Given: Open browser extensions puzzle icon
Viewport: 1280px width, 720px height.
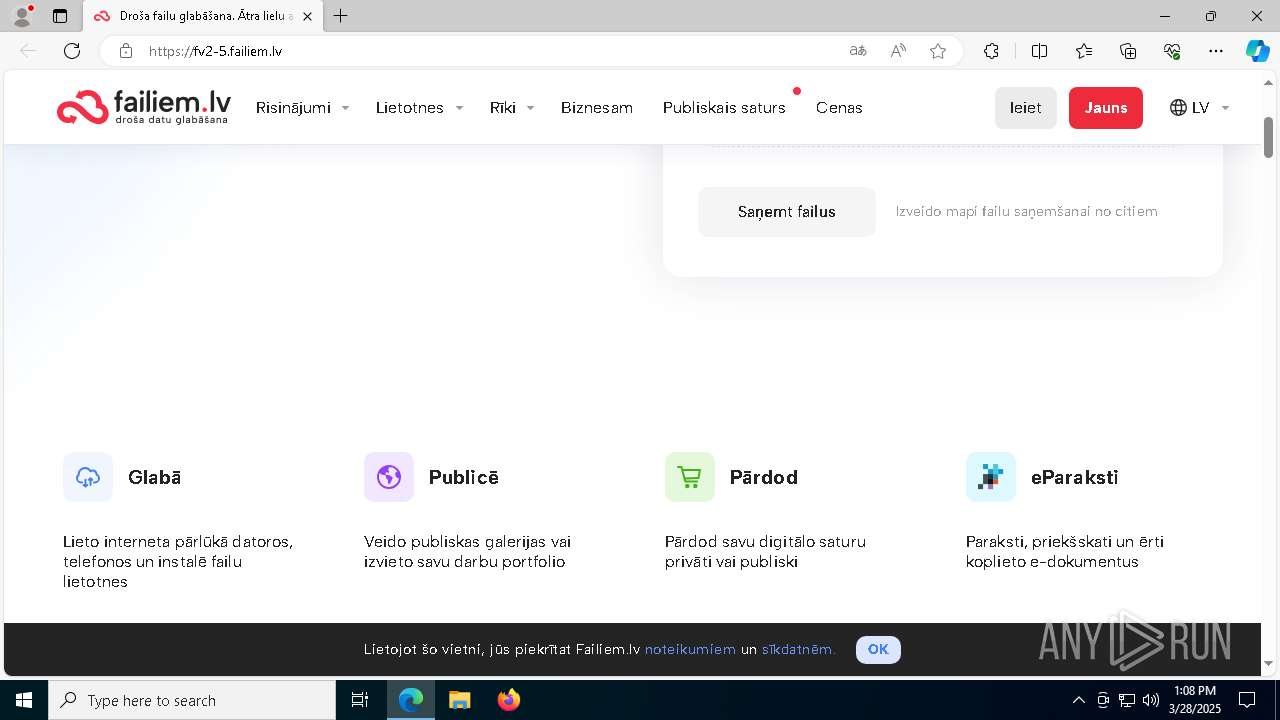Looking at the screenshot, I should pyautogui.click(x=991, y=51).
